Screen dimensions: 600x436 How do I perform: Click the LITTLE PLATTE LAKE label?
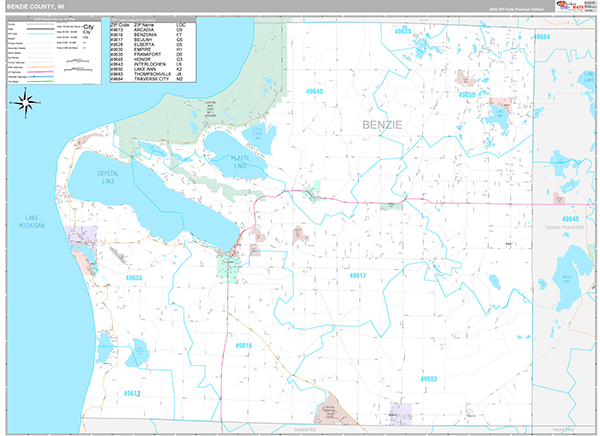pyautogui.click(x=257, y=134)
